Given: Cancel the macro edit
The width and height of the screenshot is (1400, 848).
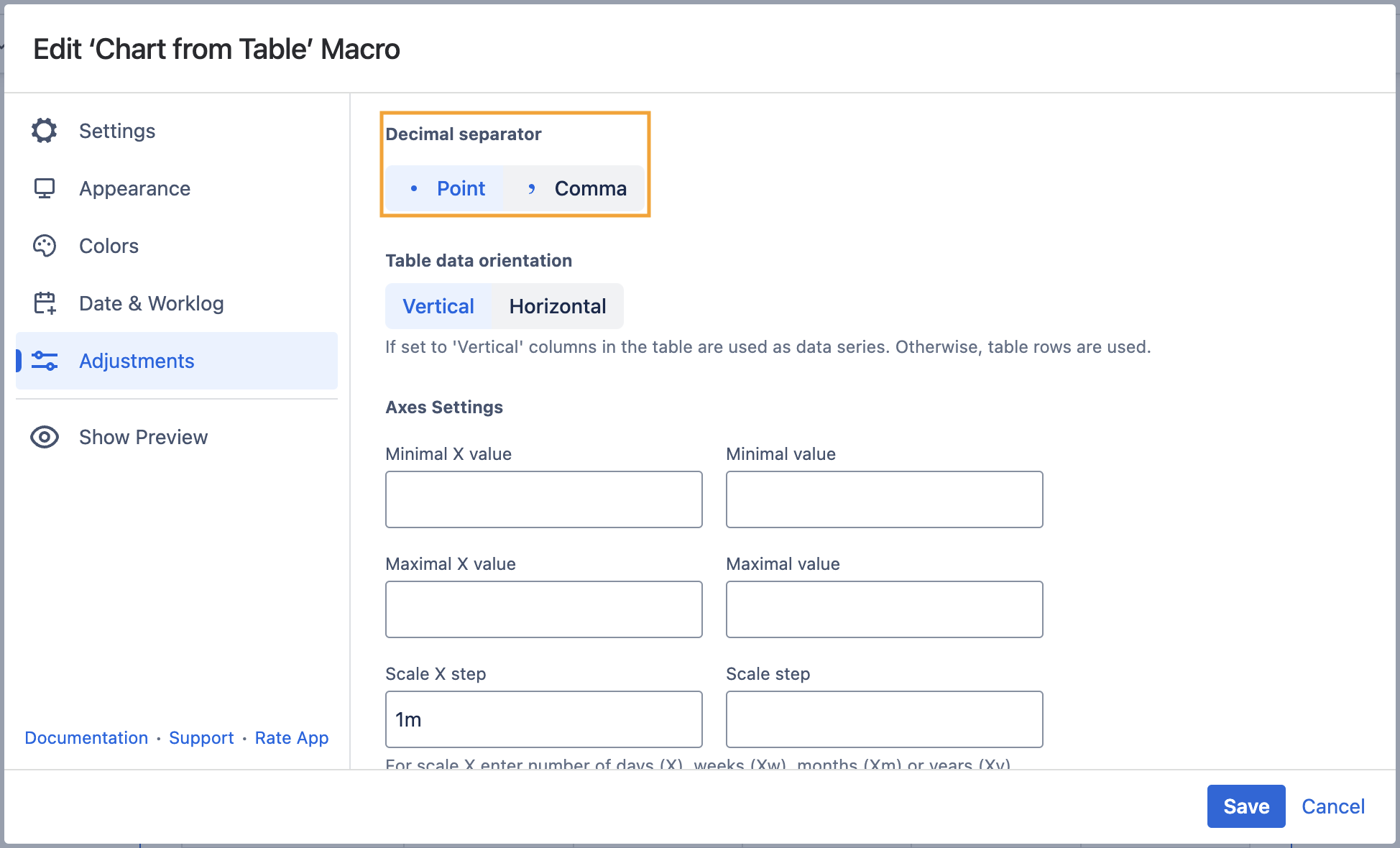Looking at the screenshot, I should coord(1332,806).
